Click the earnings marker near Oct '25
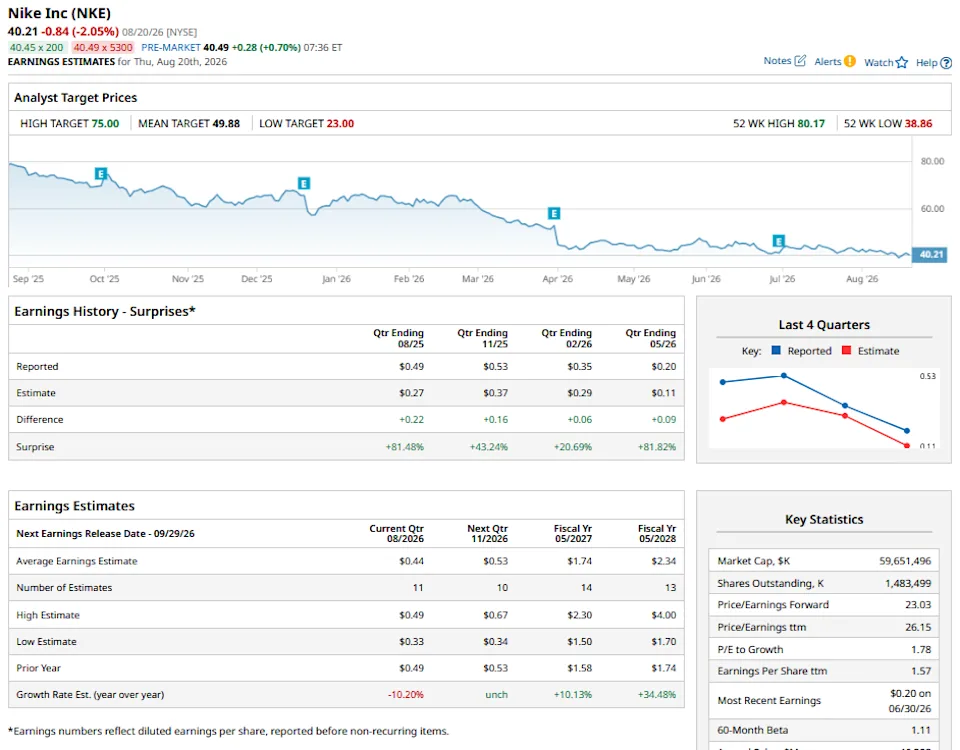This screenshot has height=750, width=960. [x=101, y=173]
